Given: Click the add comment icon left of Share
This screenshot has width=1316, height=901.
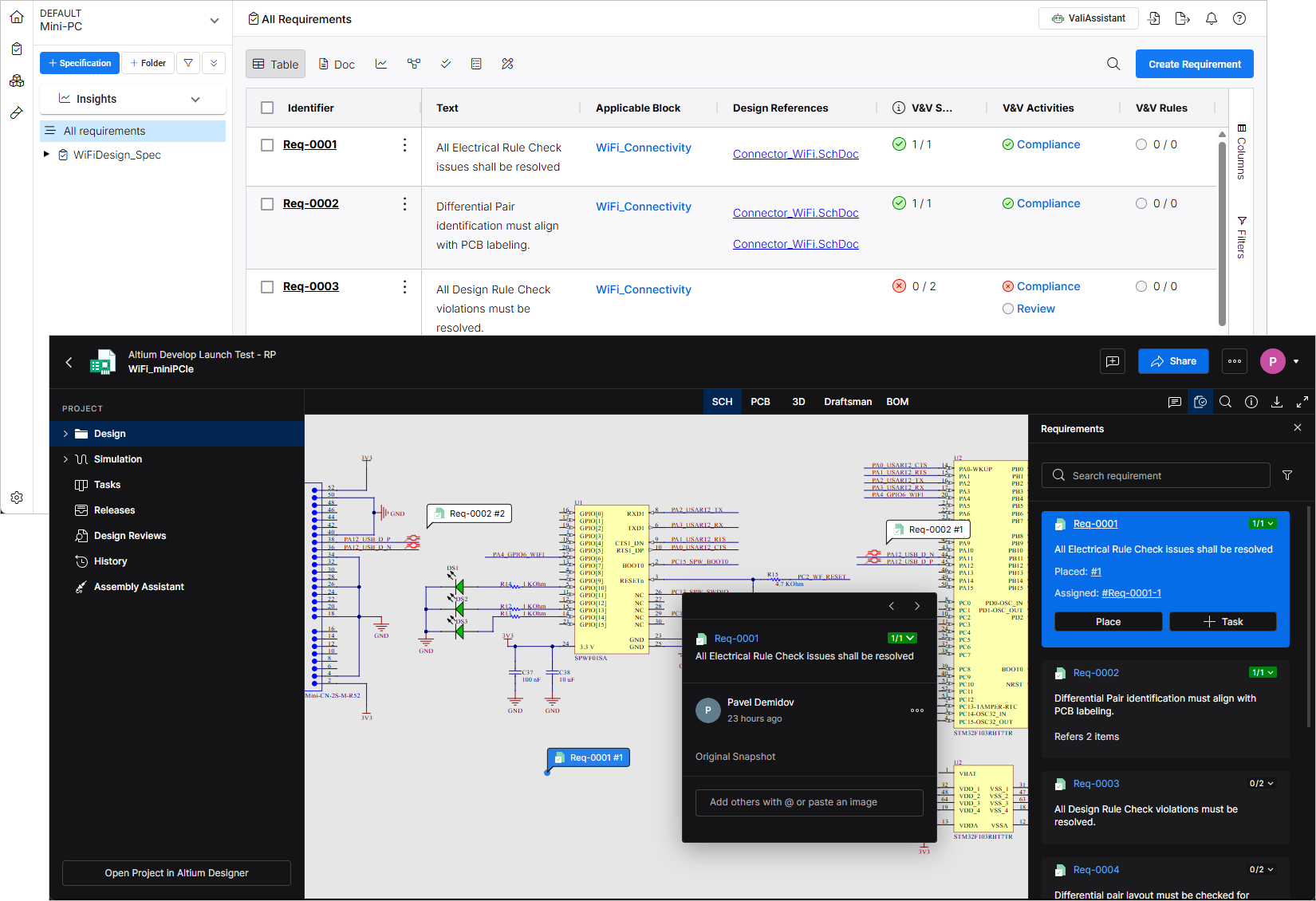Looking at the screenshot, I should [1113, 361].
